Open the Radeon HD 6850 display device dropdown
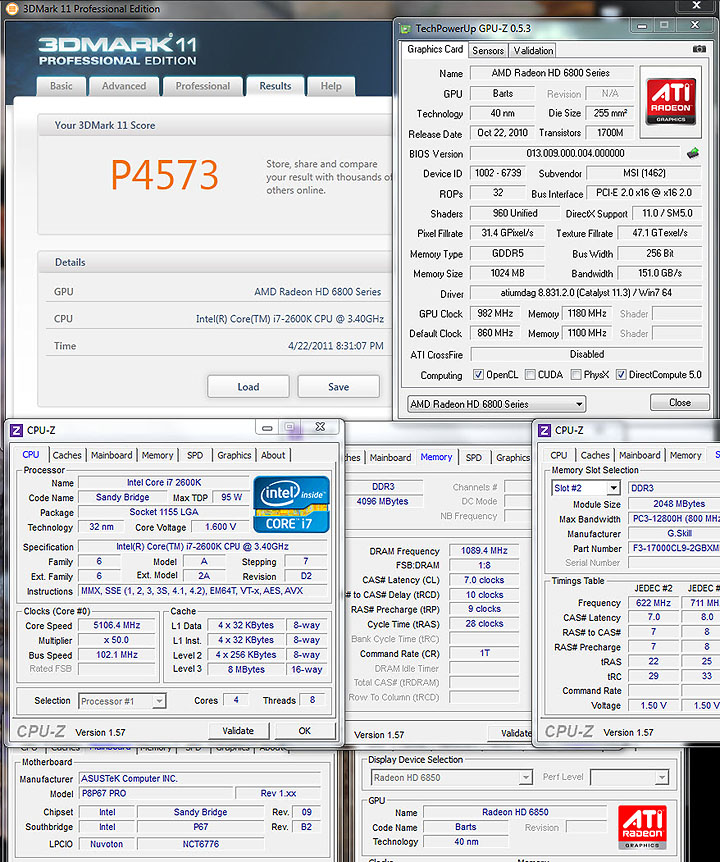 tap(451, 777)
